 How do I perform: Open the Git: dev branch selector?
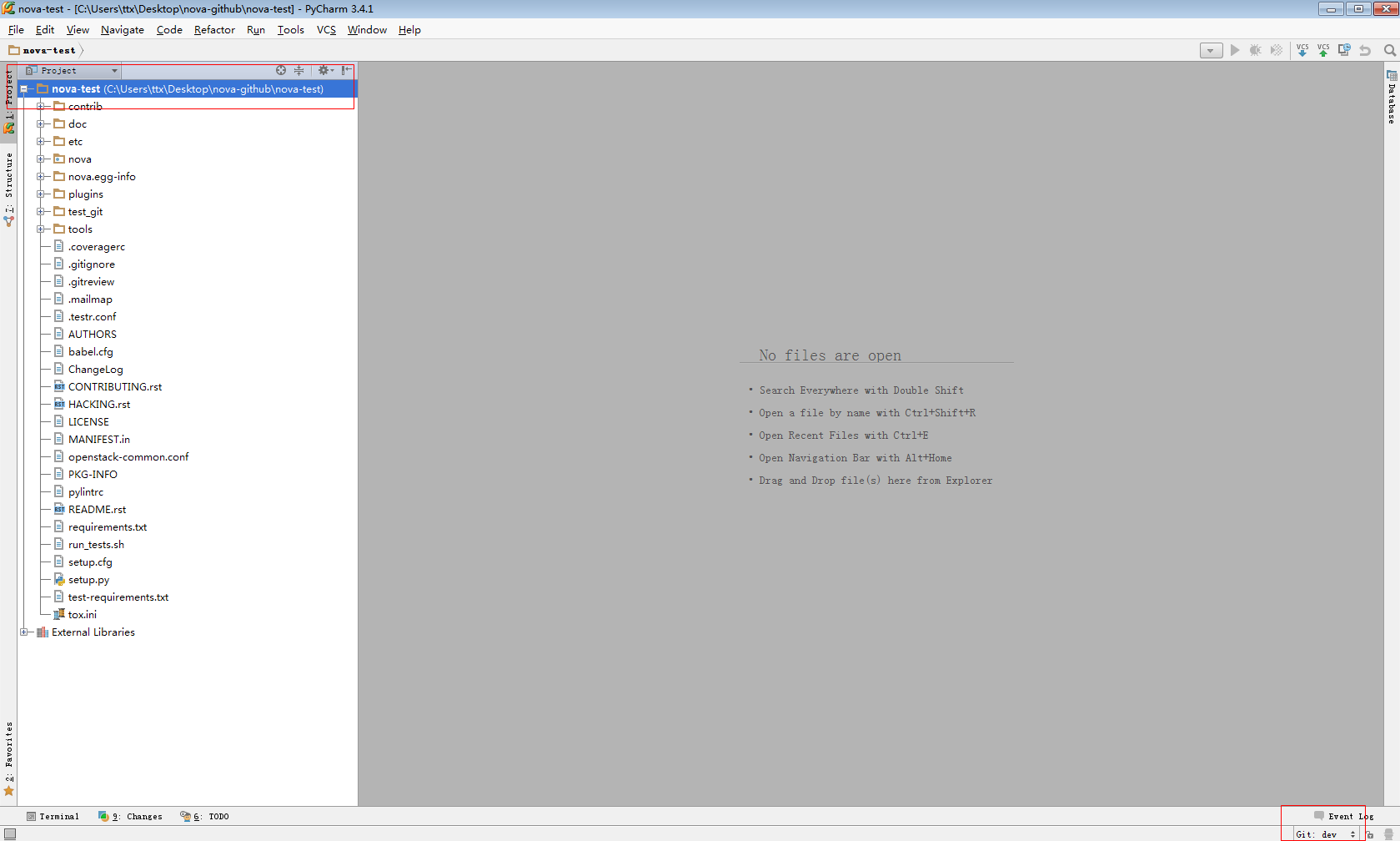pos(1327,834)
